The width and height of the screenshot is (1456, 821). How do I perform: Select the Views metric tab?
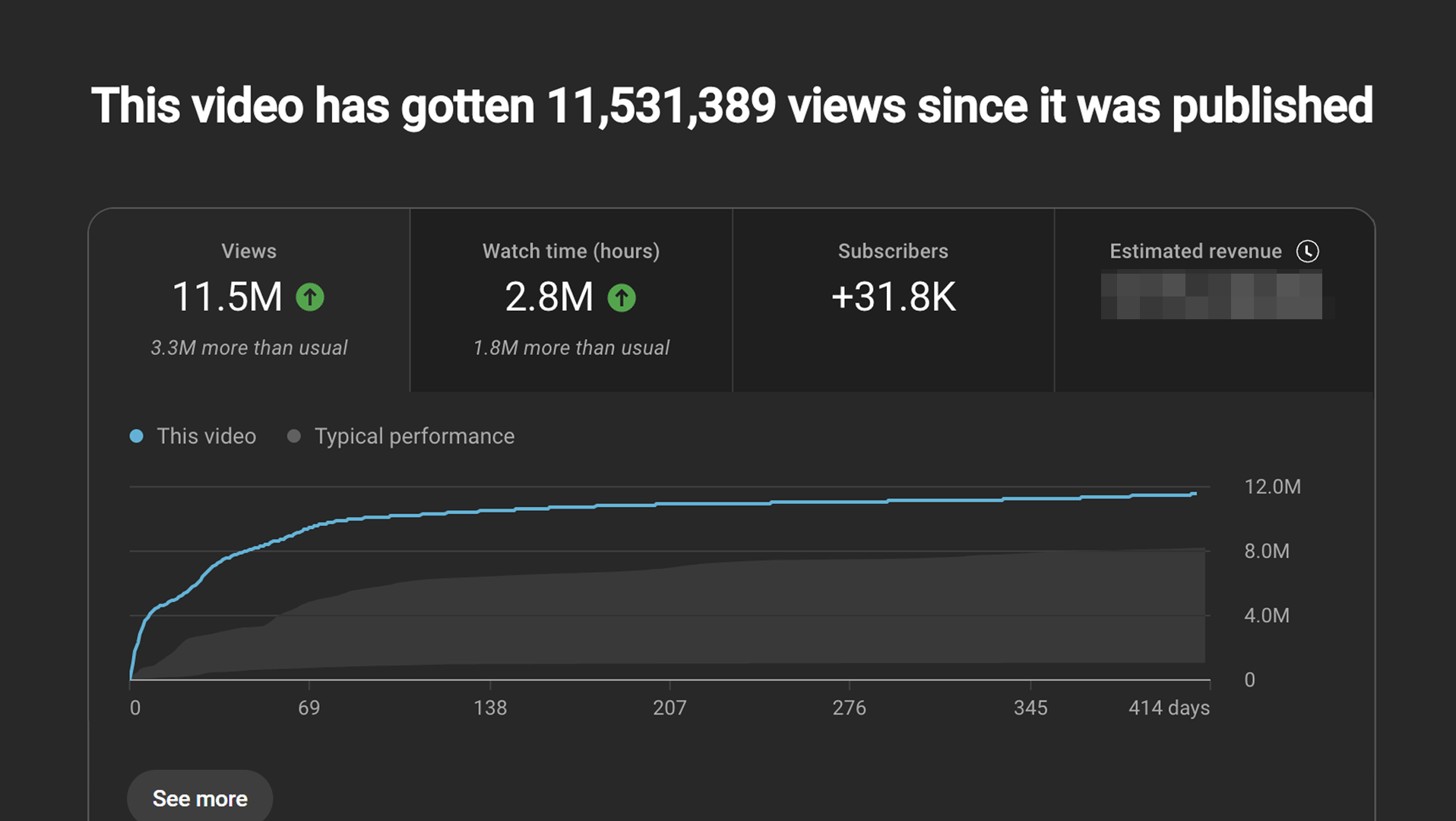[249, 300]
